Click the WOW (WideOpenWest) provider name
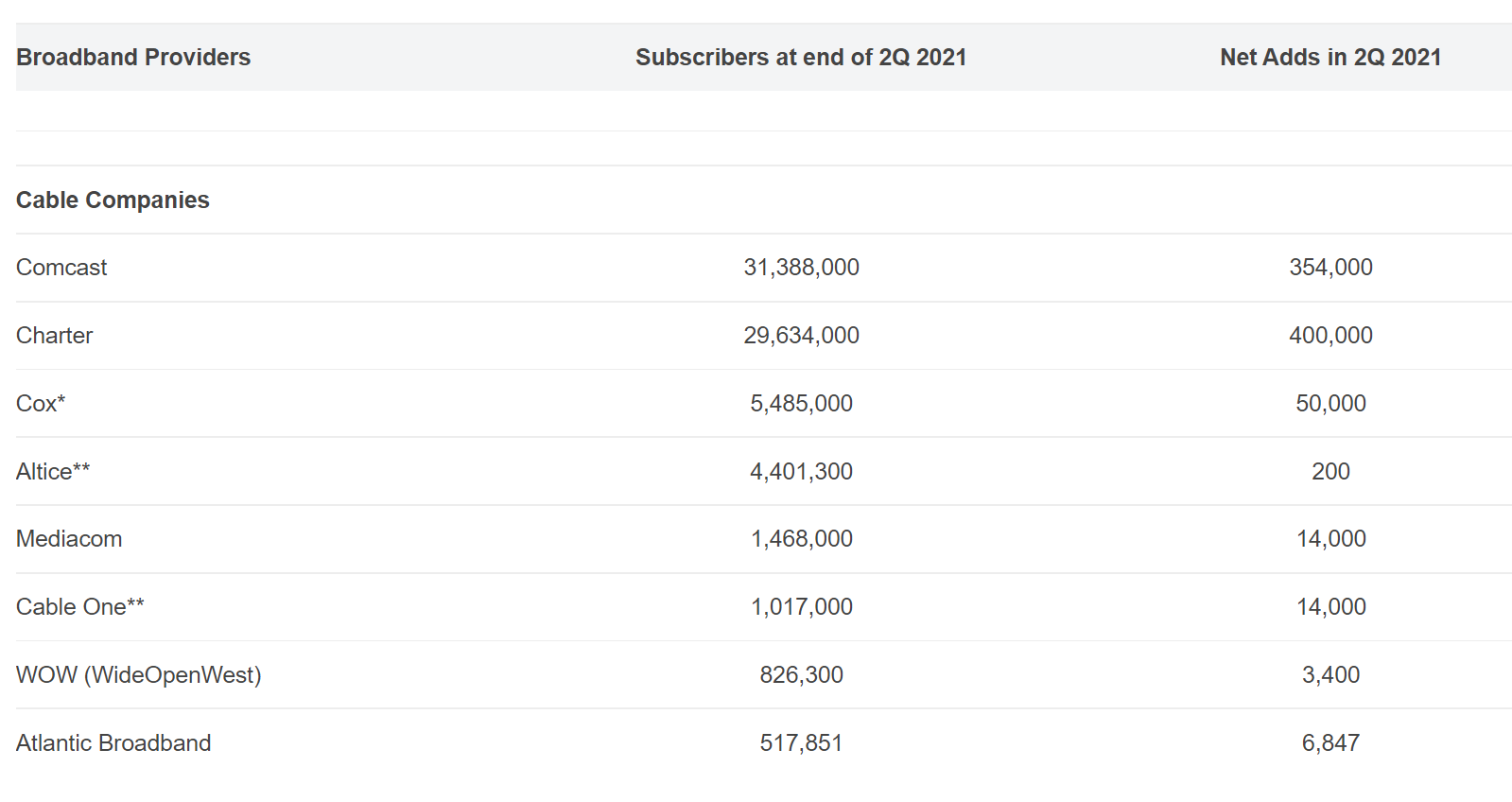The height and width of the screenshot is (802, 1512). point(139,675)
